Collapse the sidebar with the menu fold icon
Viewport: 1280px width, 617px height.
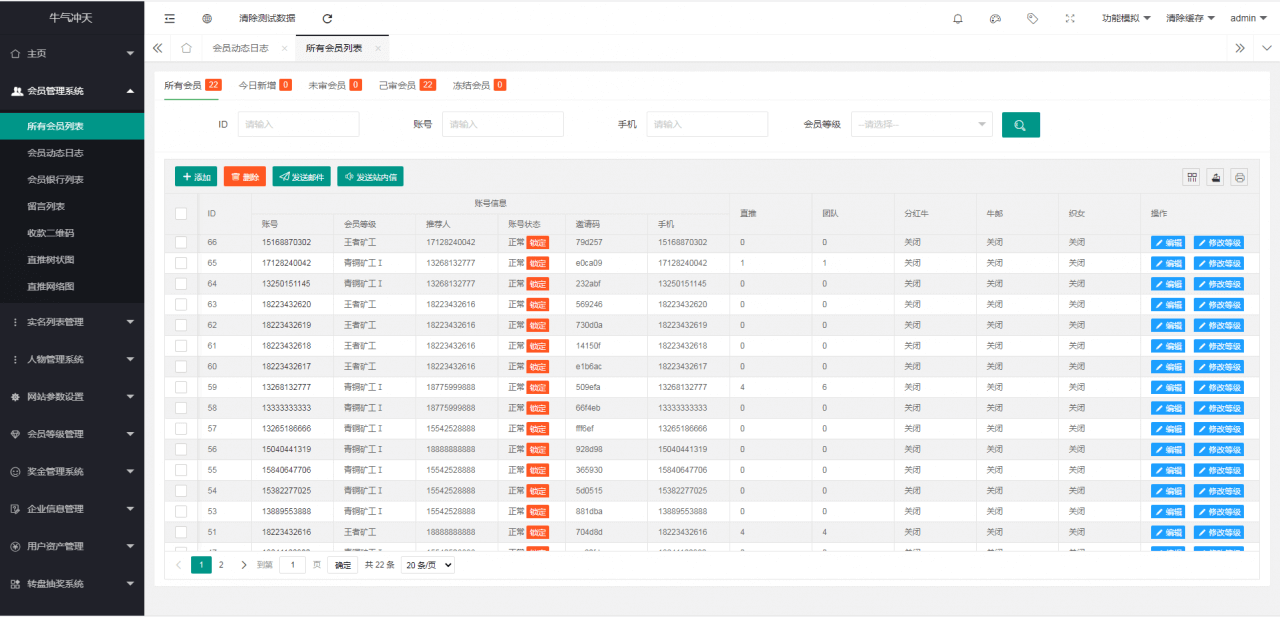[170, 18]
